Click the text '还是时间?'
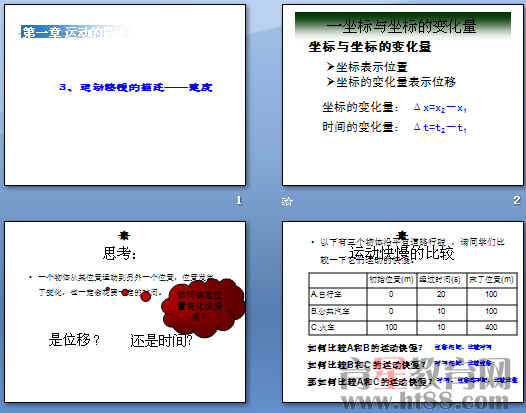 (x=161, y=341)
